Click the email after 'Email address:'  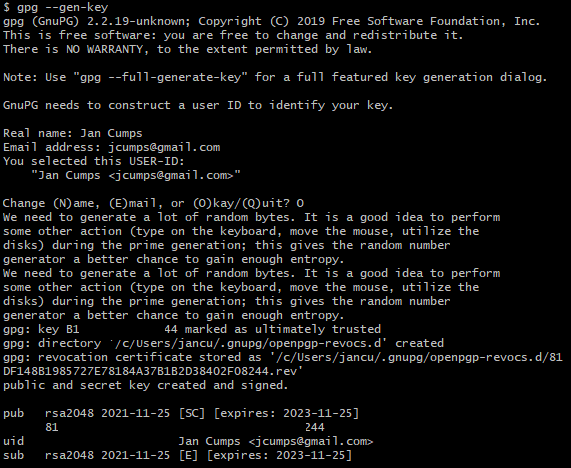[x=164, y=147]
